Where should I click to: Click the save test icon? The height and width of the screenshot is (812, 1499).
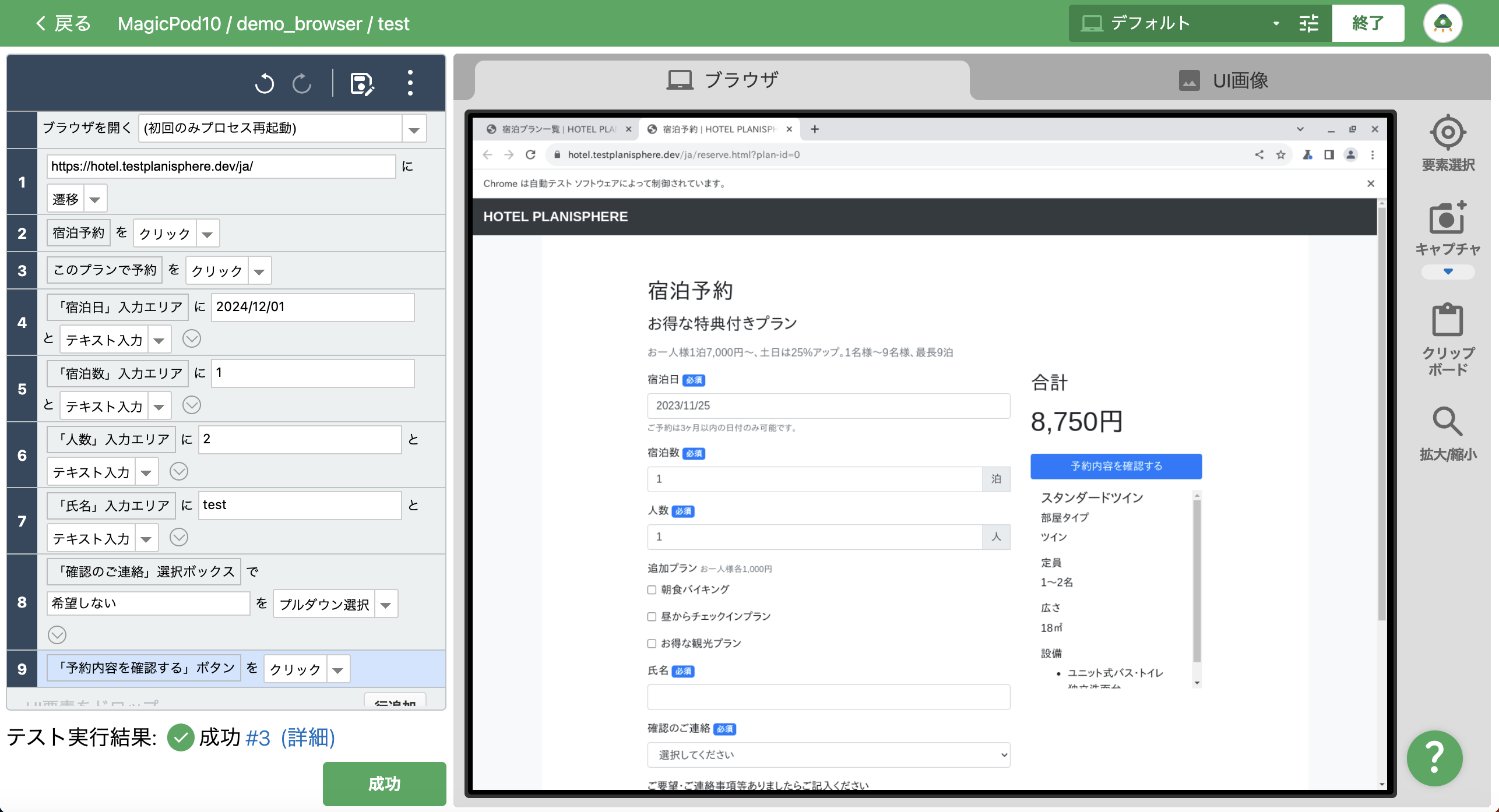(x=362, y=83)
